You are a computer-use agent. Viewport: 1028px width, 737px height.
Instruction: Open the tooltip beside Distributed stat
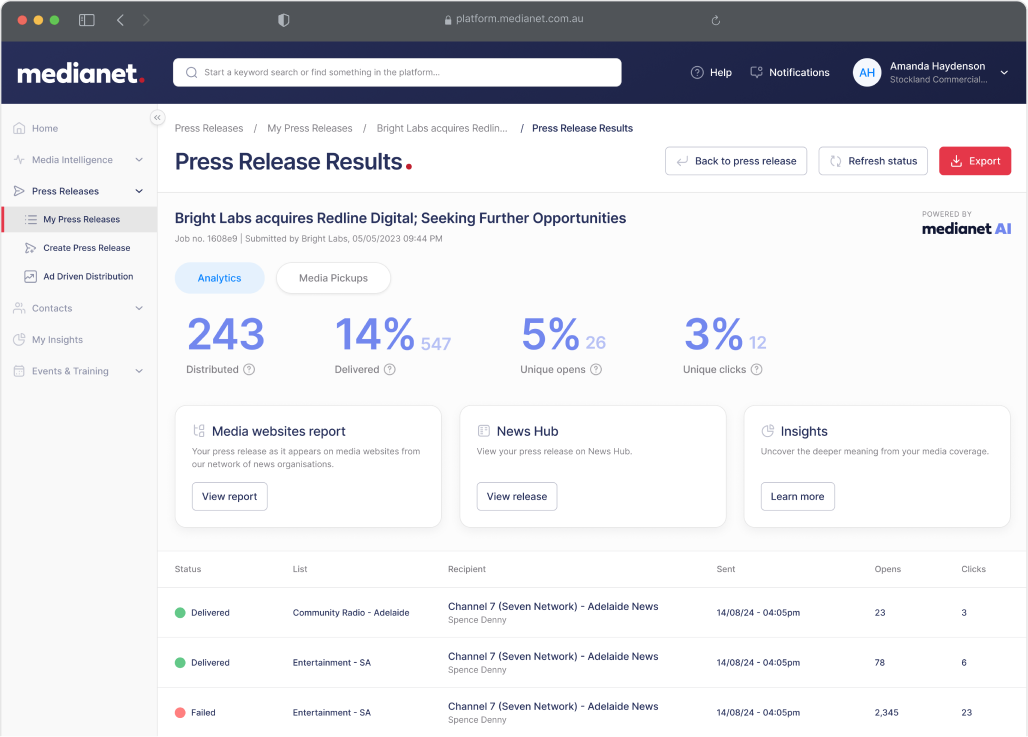(x=251, y=368)
